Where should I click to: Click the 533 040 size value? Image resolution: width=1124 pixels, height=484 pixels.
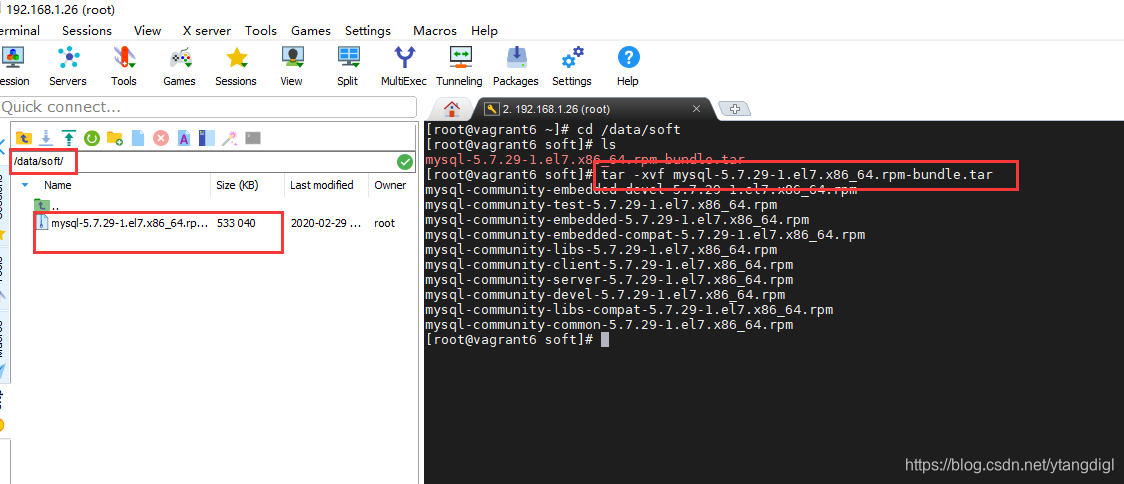(236, 223)
